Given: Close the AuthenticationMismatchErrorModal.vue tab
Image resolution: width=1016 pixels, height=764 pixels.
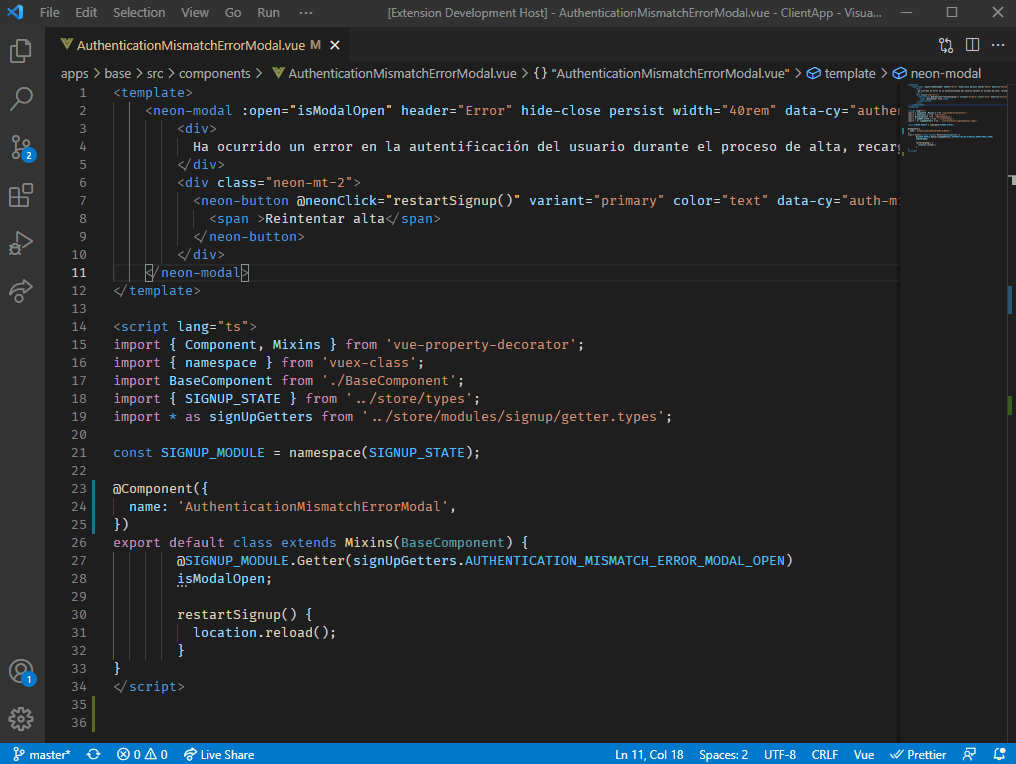Looking at the screenshot, I should 334,45.
